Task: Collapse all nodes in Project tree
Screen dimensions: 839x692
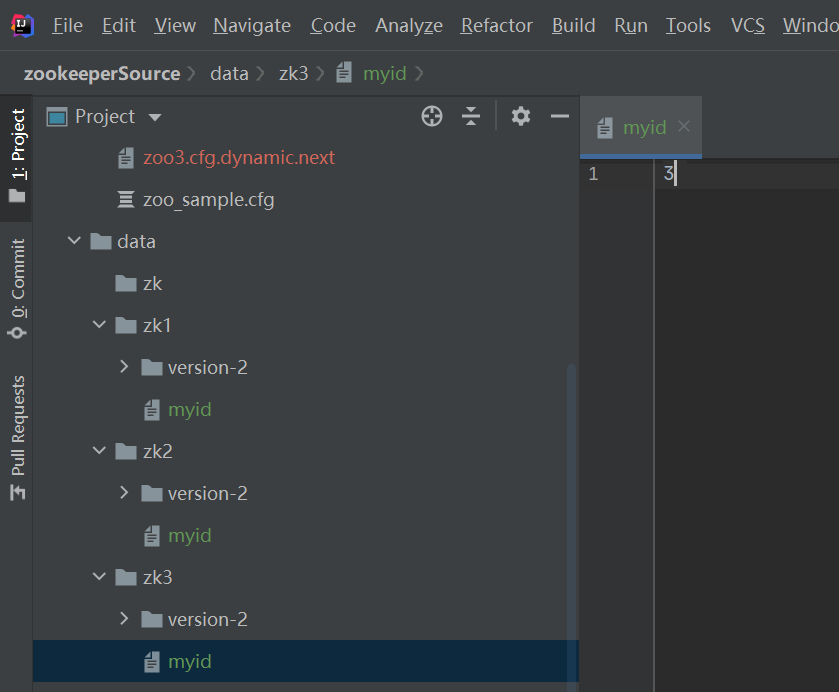Action: [x=471, y=116]
